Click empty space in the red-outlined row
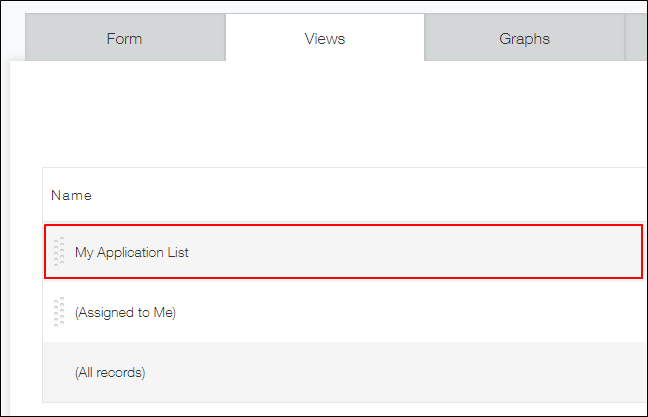Viewport: 648px width, 417px height. click(420, 252)
